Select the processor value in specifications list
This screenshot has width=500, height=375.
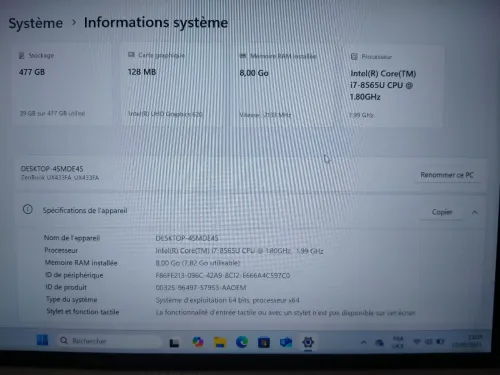click(x=239, y=251)
